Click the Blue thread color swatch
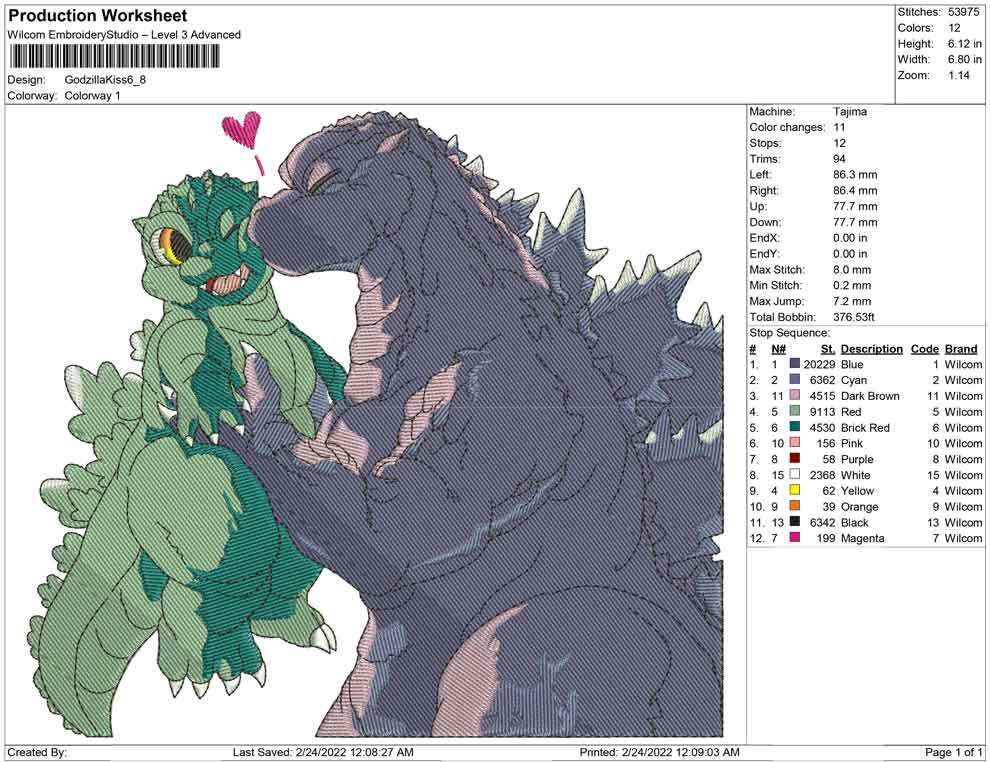 coord(794,364)
